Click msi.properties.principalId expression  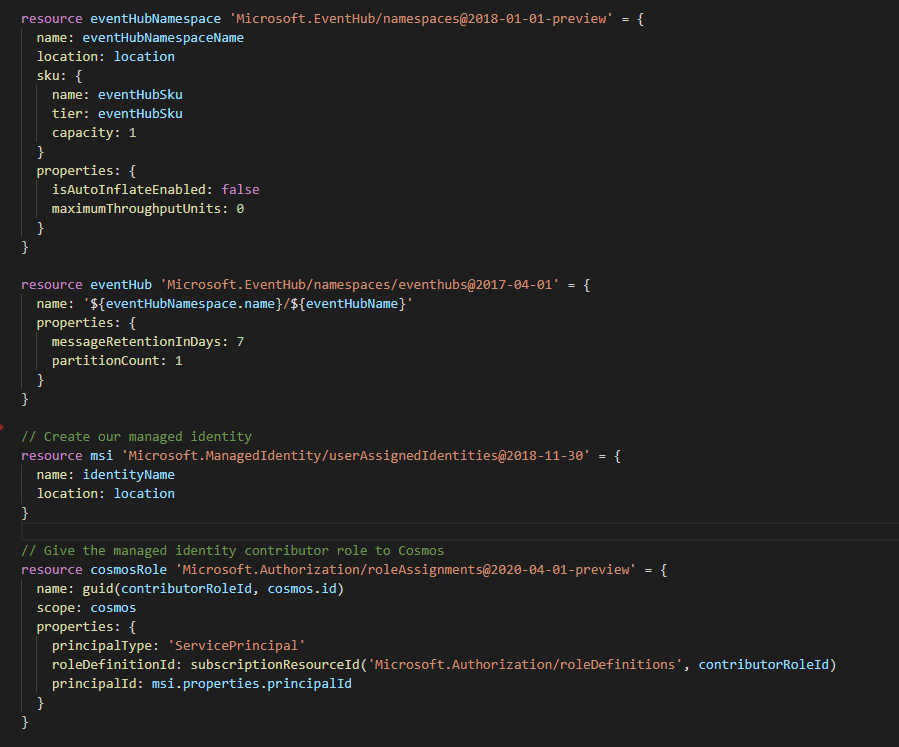(x=251, y=683)
